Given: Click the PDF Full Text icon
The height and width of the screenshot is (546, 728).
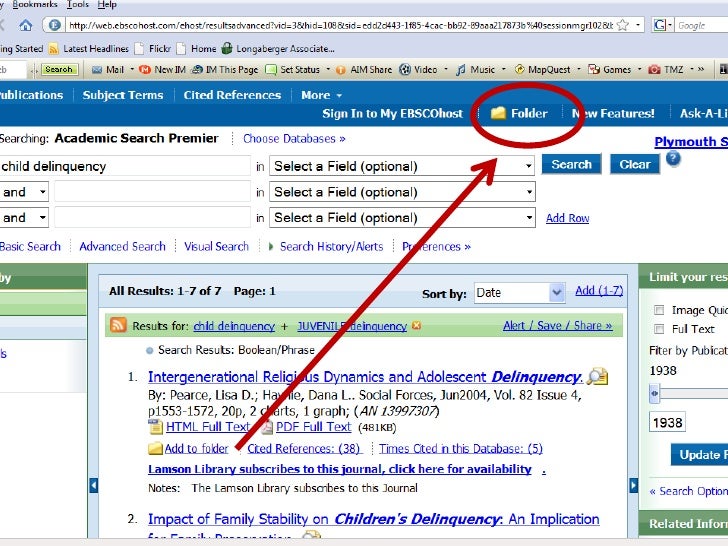Looking at the screenshot, I should coord(267,427).
